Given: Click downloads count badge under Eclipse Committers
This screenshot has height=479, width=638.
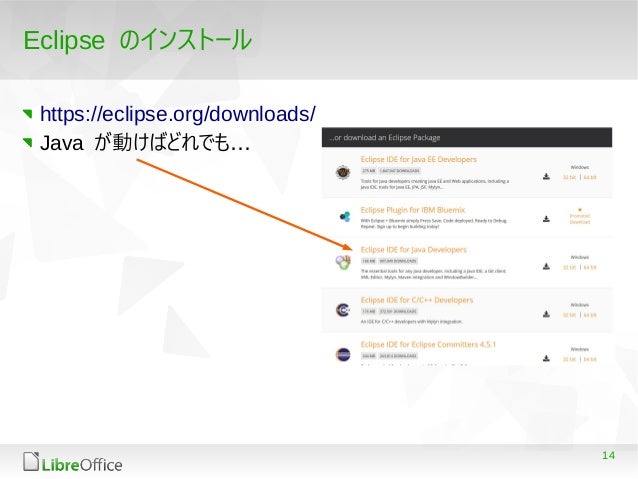Looking at the screenshot, I should coord(398,356).
